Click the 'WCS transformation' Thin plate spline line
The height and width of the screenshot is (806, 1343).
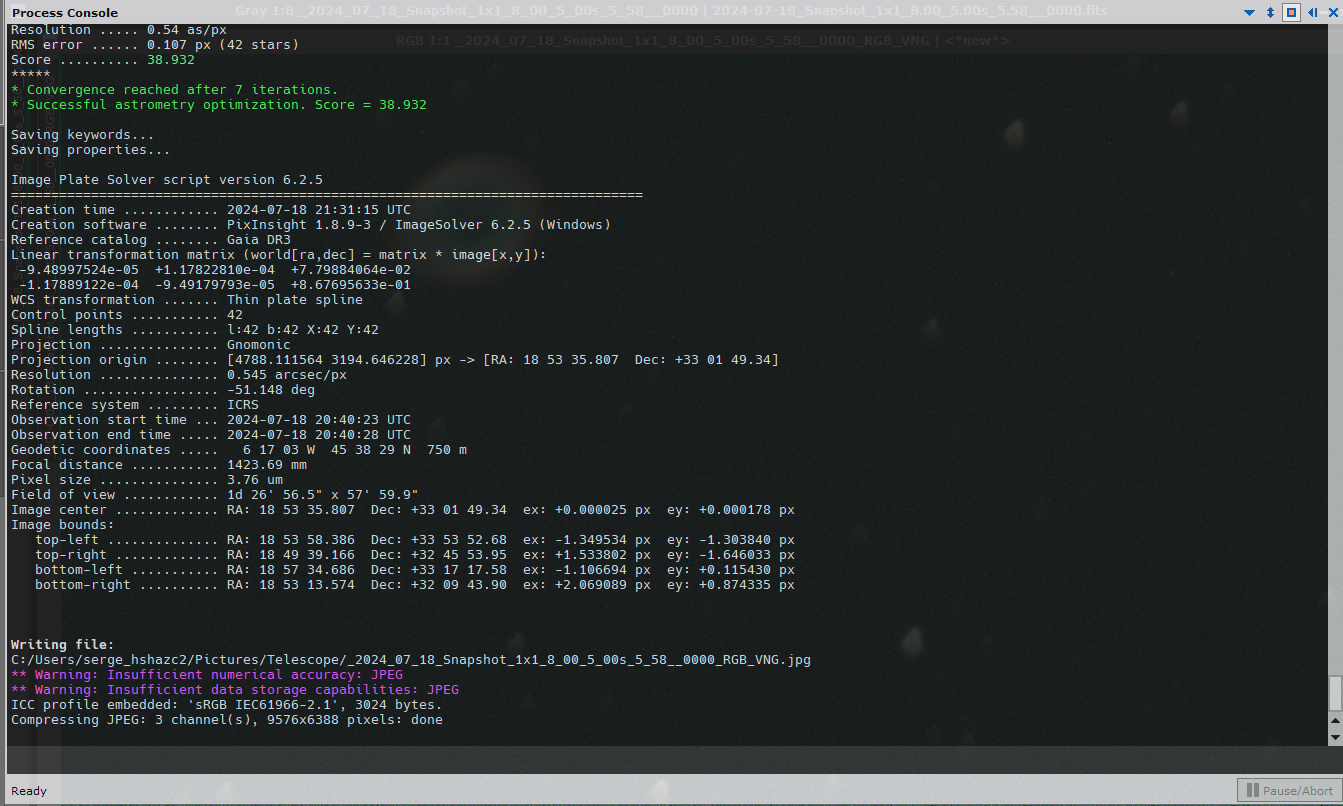pos(187,300)
